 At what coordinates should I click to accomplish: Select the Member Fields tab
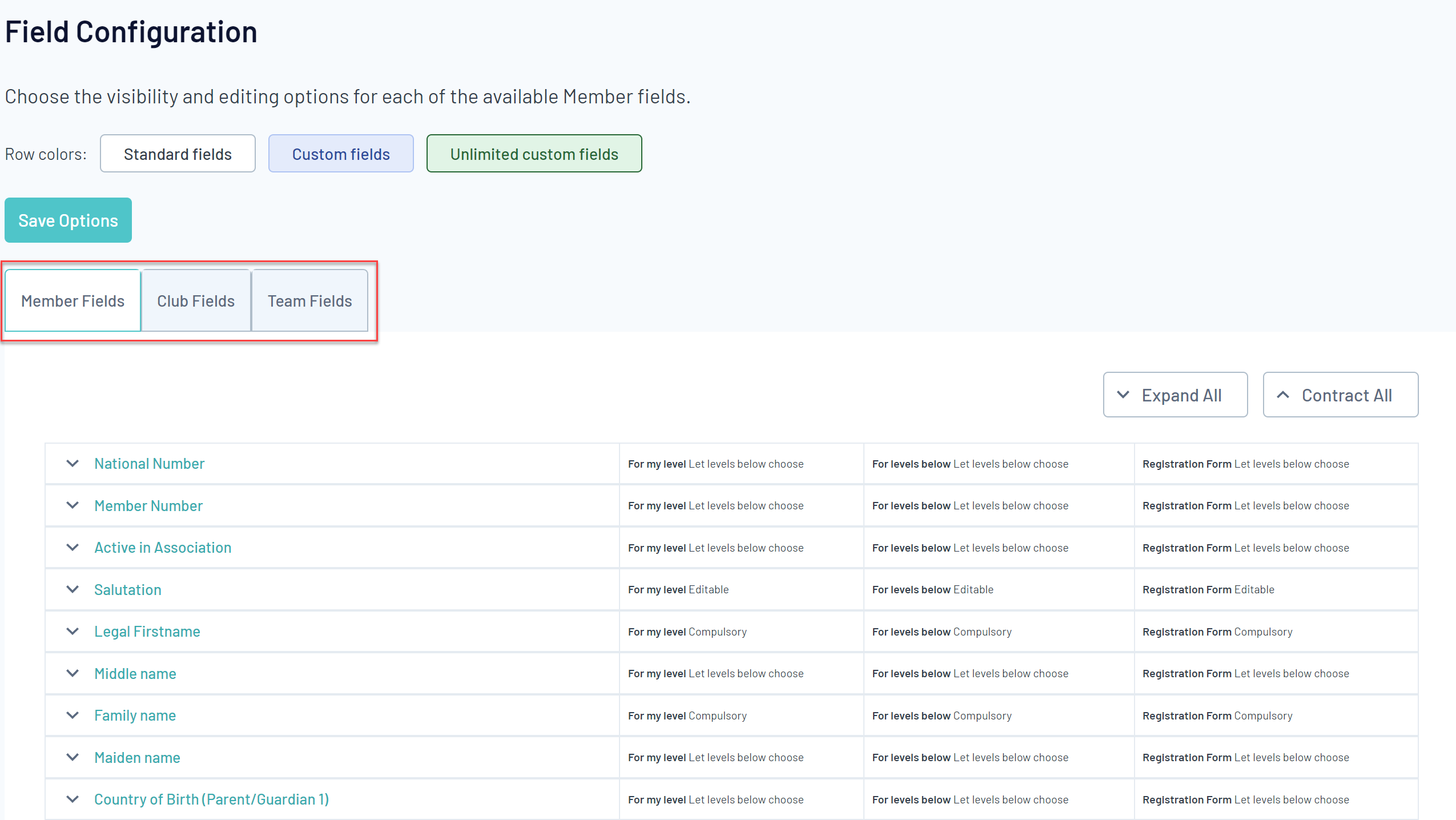click(x=73, y=301)
